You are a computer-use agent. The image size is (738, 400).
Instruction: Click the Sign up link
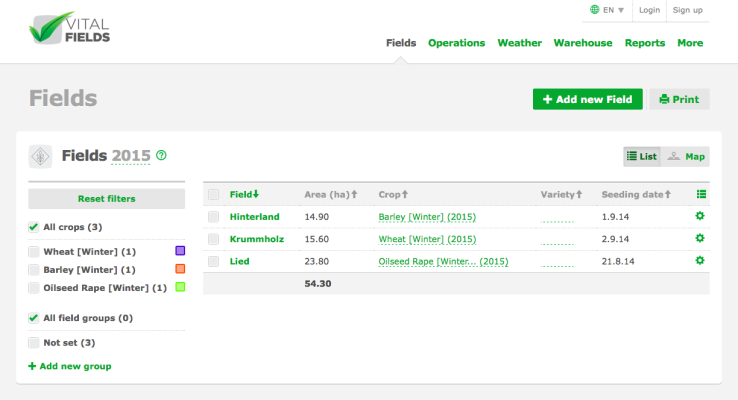(x=688, y=10)
